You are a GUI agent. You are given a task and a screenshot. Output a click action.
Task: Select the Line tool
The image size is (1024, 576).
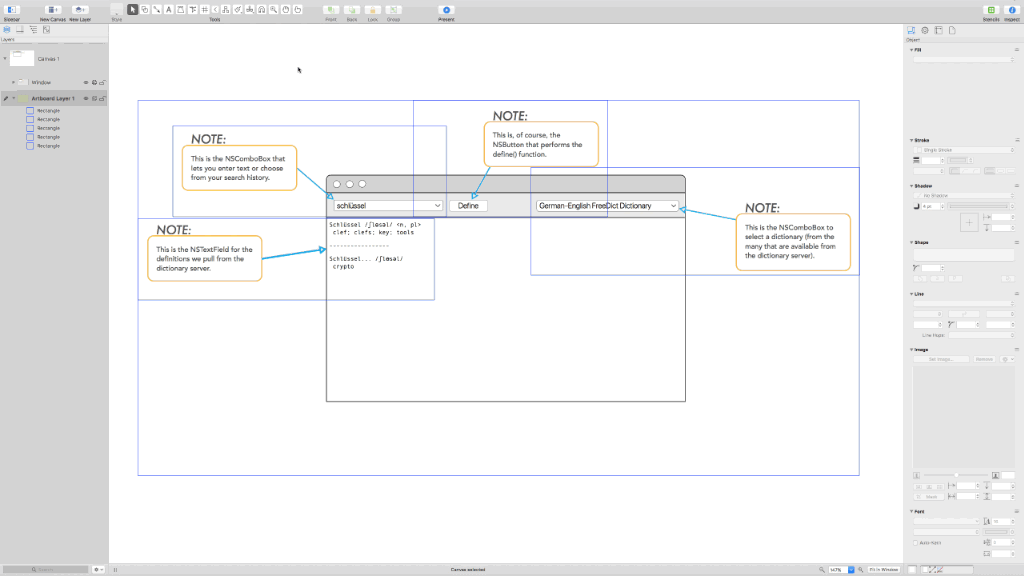(155, 10)
